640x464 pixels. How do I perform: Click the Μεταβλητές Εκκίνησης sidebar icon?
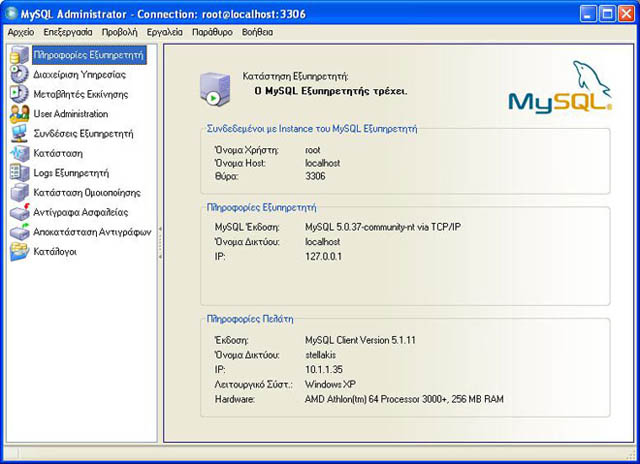(20, 94)
